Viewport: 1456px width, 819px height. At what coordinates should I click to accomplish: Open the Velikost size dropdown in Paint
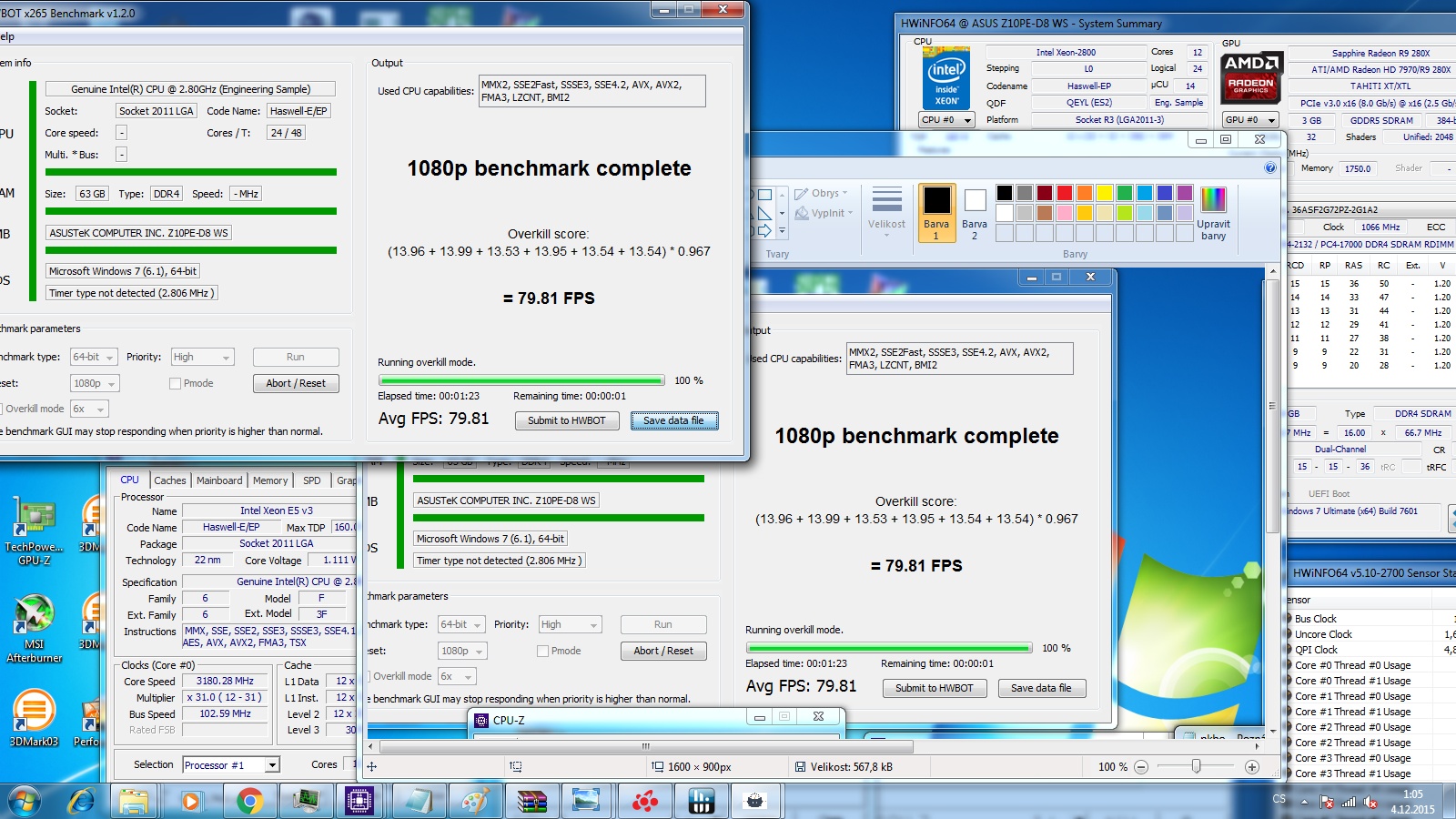886,211
